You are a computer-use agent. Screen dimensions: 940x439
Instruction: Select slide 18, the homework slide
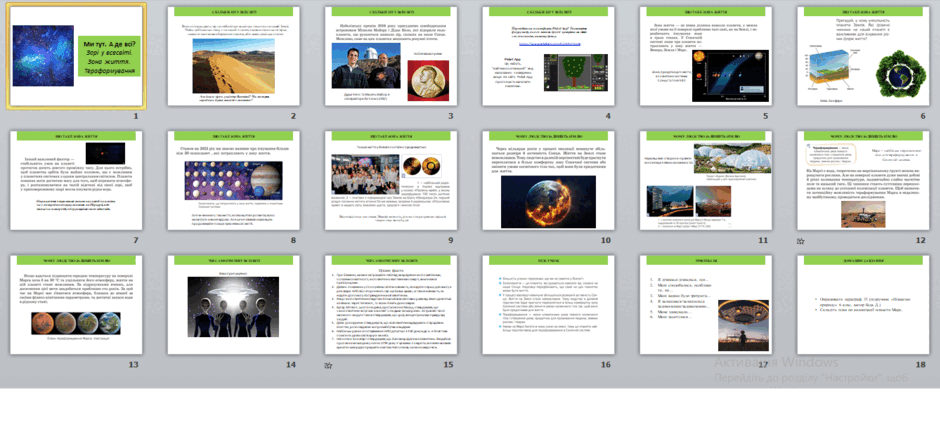point(863,305)
